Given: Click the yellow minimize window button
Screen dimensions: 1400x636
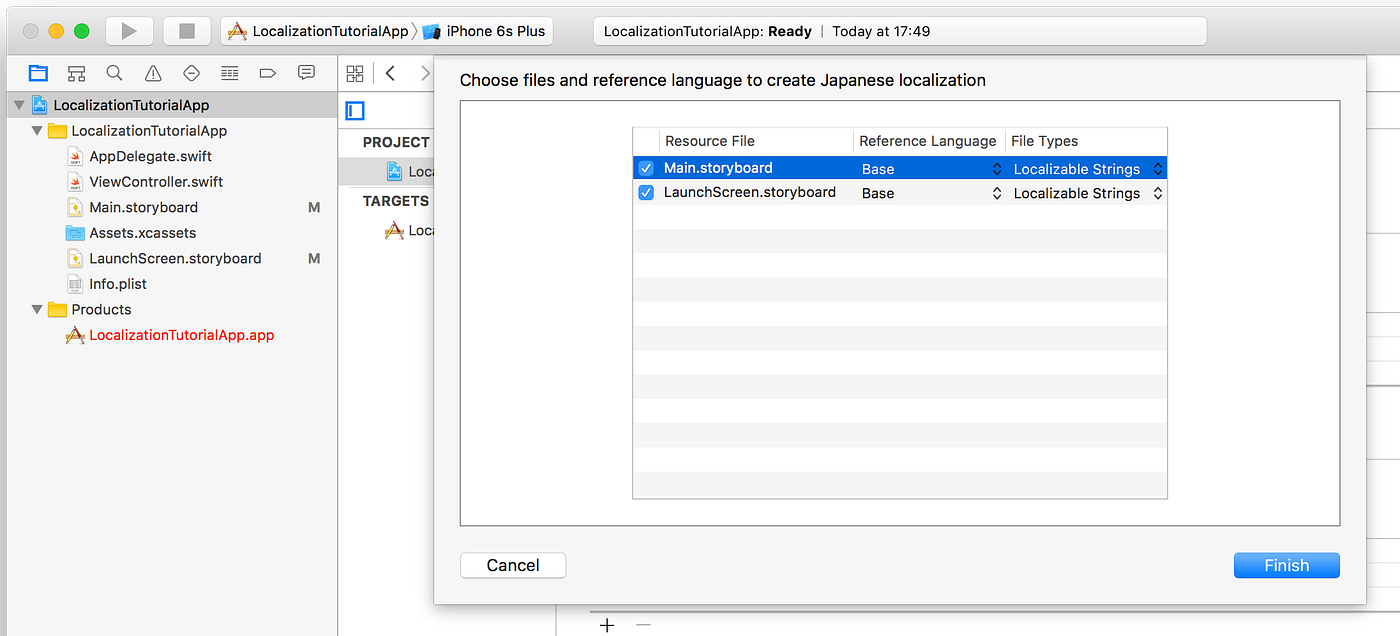Looking at the screenshot, I should [56, 31].
